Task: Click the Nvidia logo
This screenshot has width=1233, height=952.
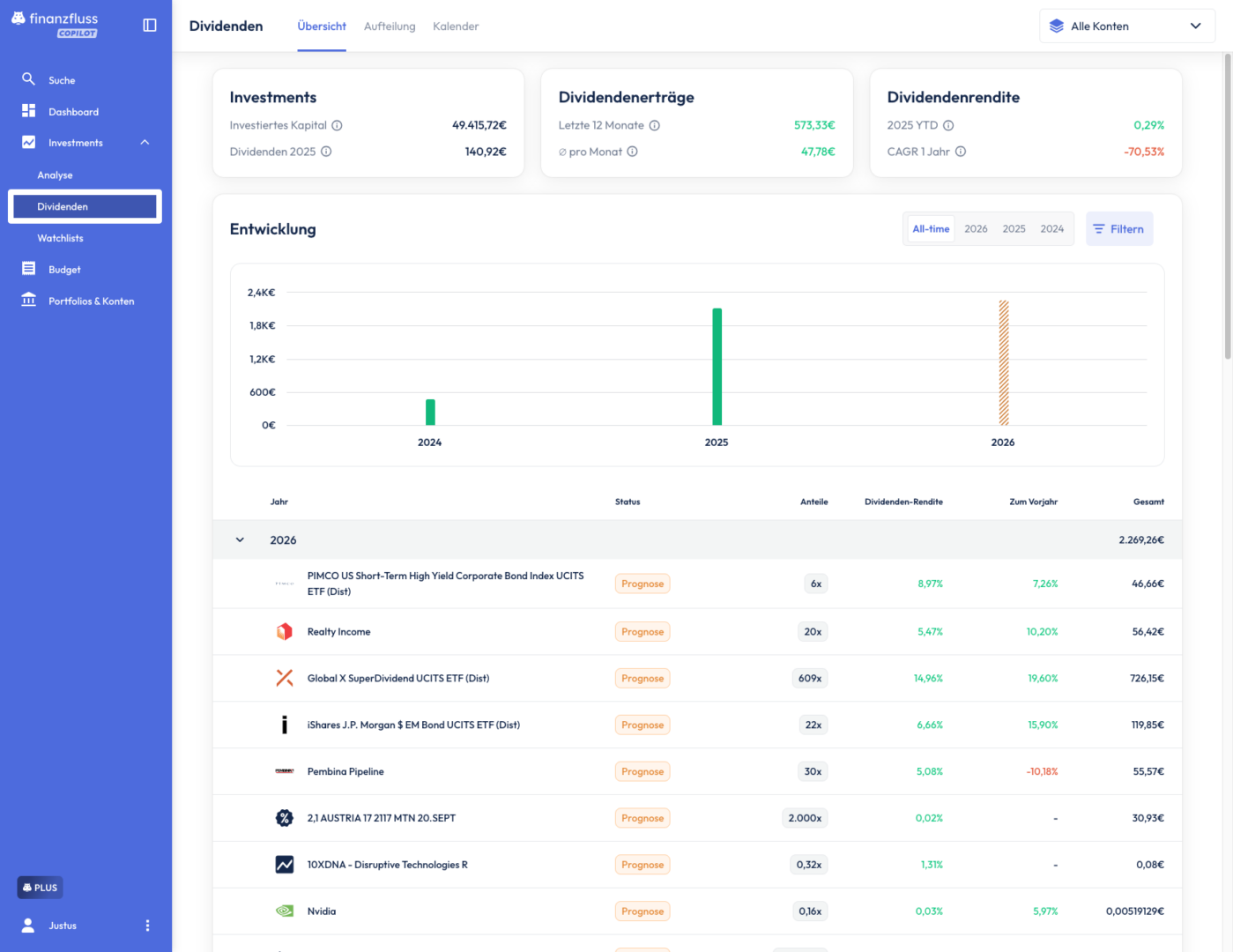Action: 284,911
